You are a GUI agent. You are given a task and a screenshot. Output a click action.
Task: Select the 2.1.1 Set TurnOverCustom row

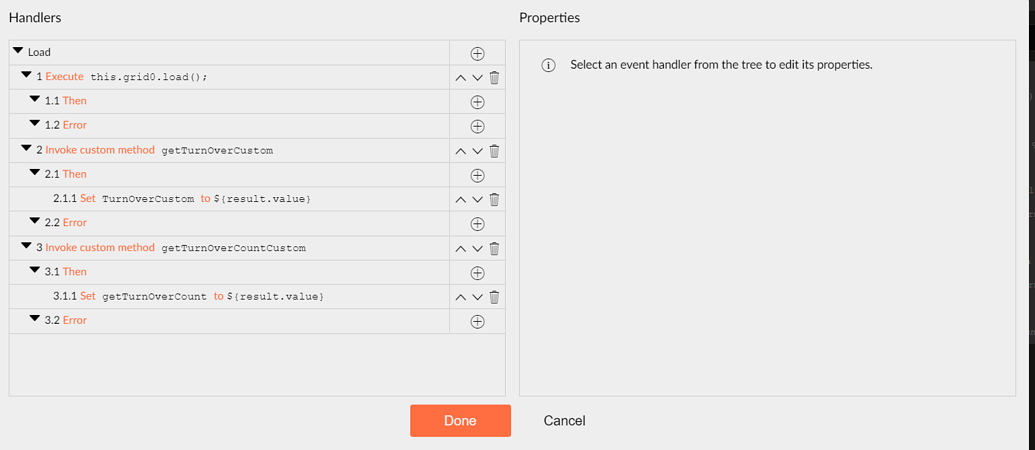point(229,199)
